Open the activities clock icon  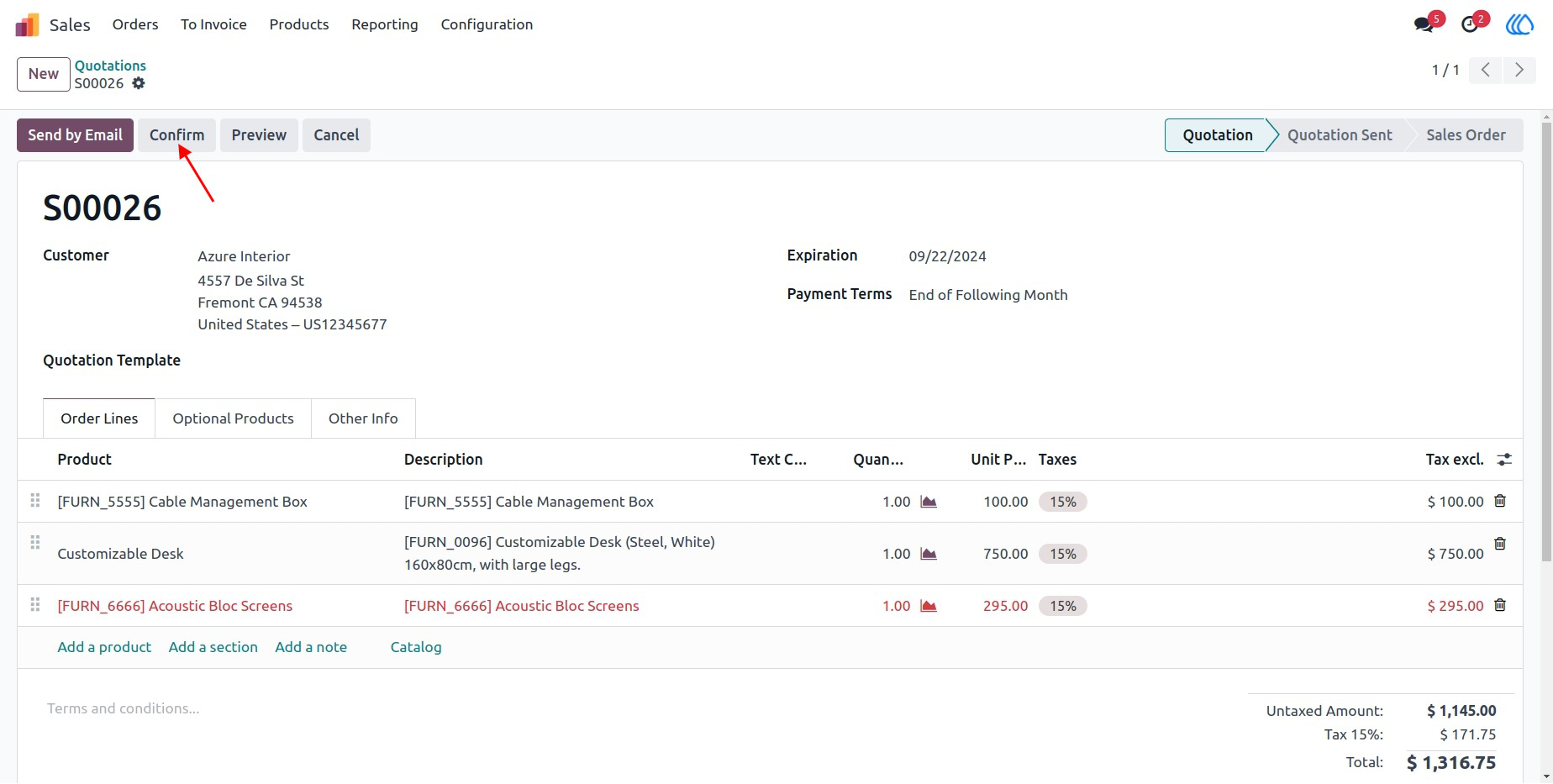click(x=1470, y=24)
